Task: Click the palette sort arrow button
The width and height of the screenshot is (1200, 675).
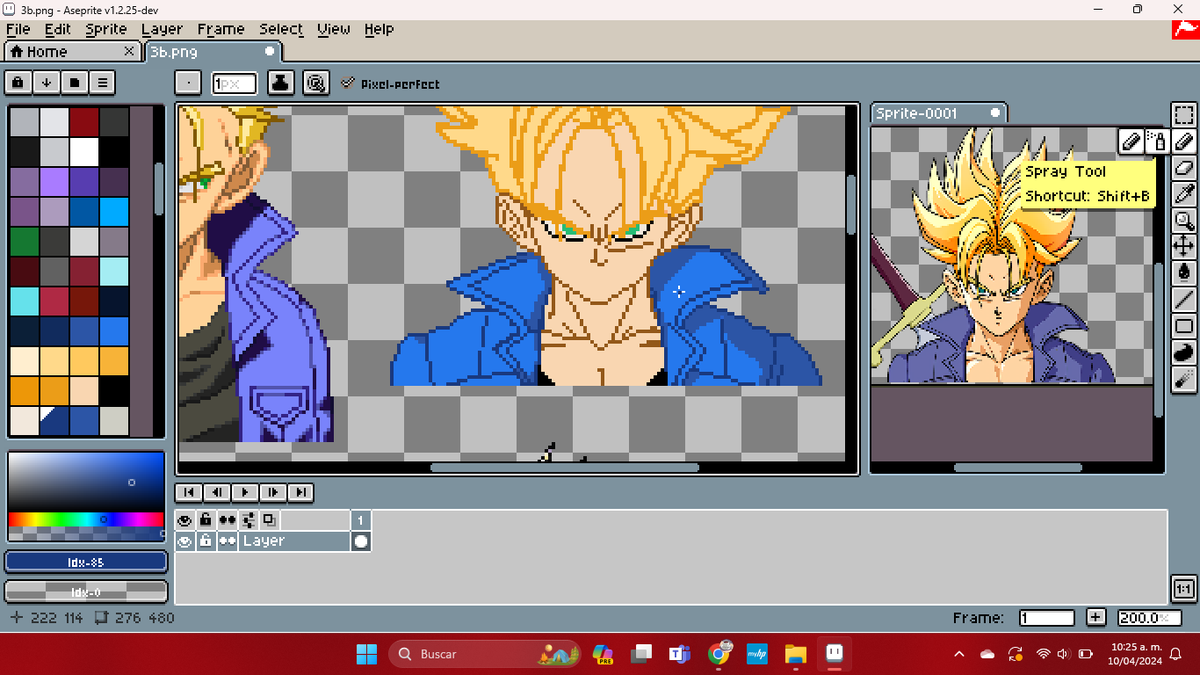Action: [x=46, y=82]
